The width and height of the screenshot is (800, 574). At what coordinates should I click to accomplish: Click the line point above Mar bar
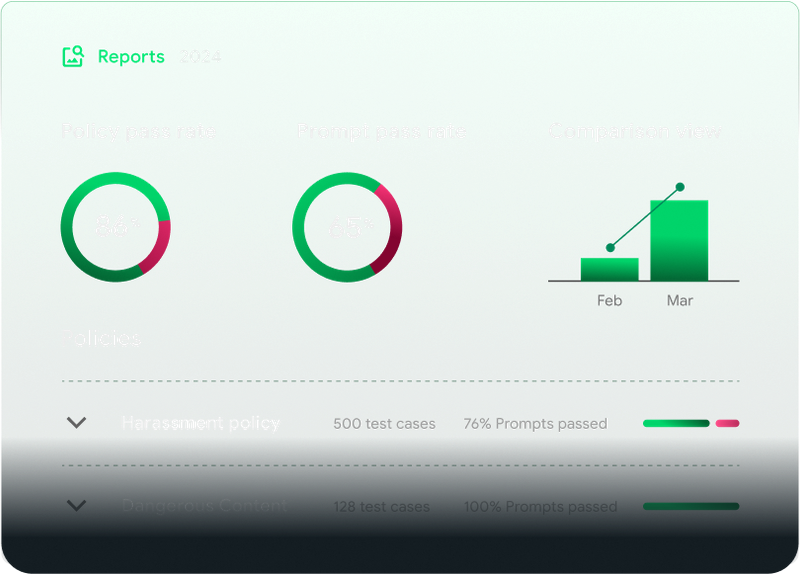tap(680, 187)
